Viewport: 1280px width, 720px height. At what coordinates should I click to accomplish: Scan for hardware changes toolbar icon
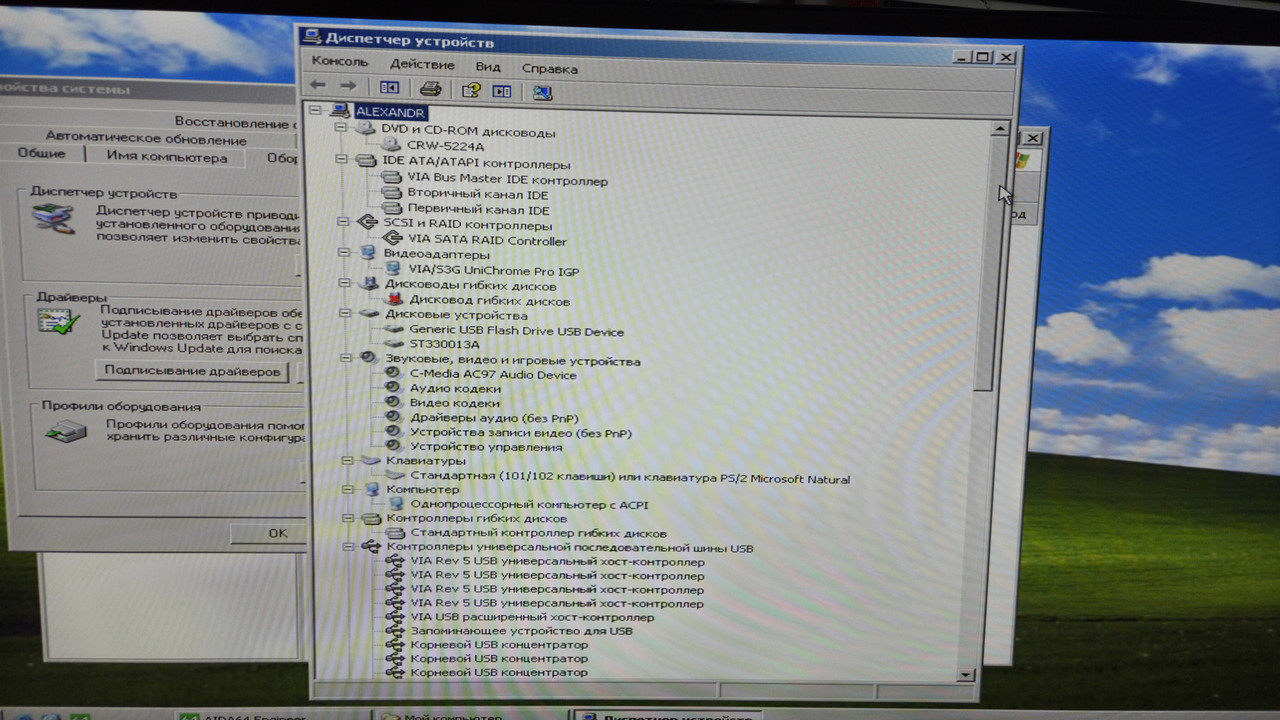(542, 92)
